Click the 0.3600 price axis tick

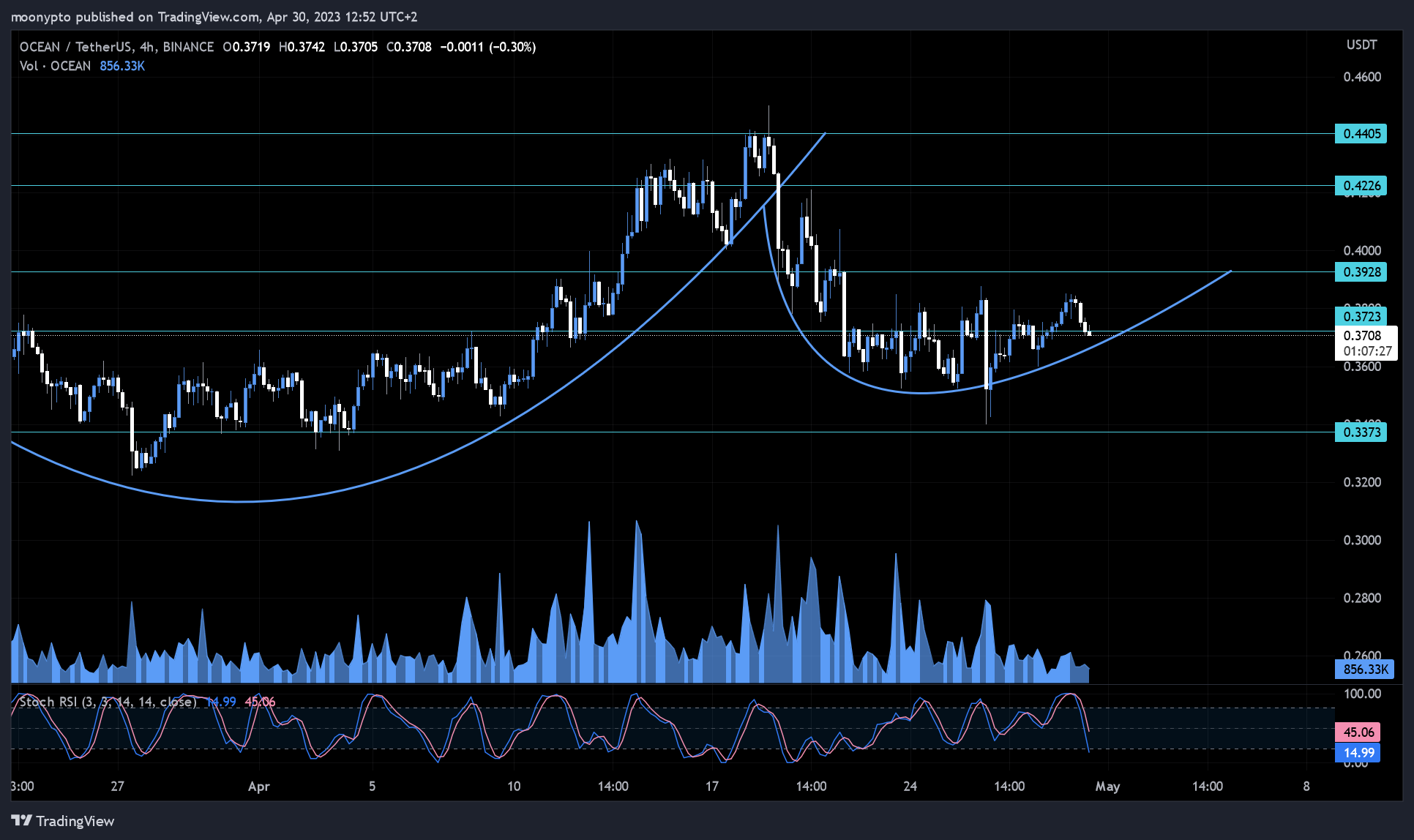pyautogui.click(x=1362, y=367)
